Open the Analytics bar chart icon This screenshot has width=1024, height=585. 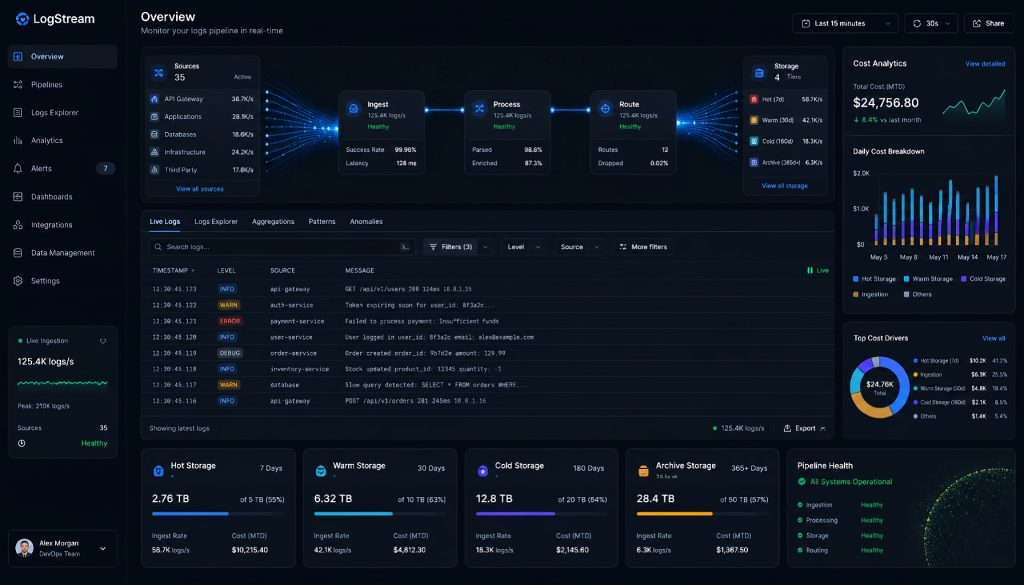coord(18,140)
